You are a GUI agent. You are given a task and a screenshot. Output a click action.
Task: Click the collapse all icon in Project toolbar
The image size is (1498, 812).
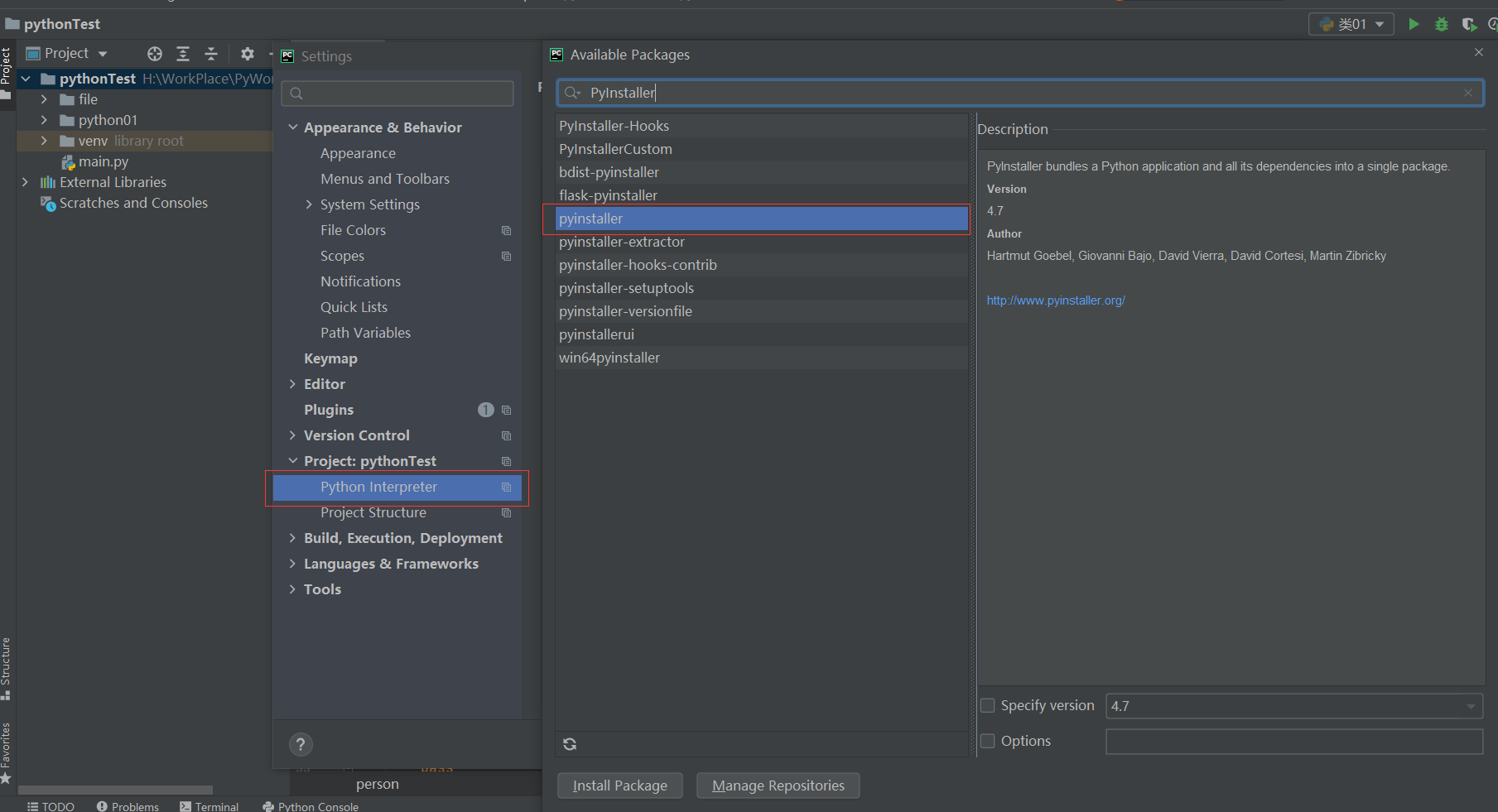tap(211, 54)
